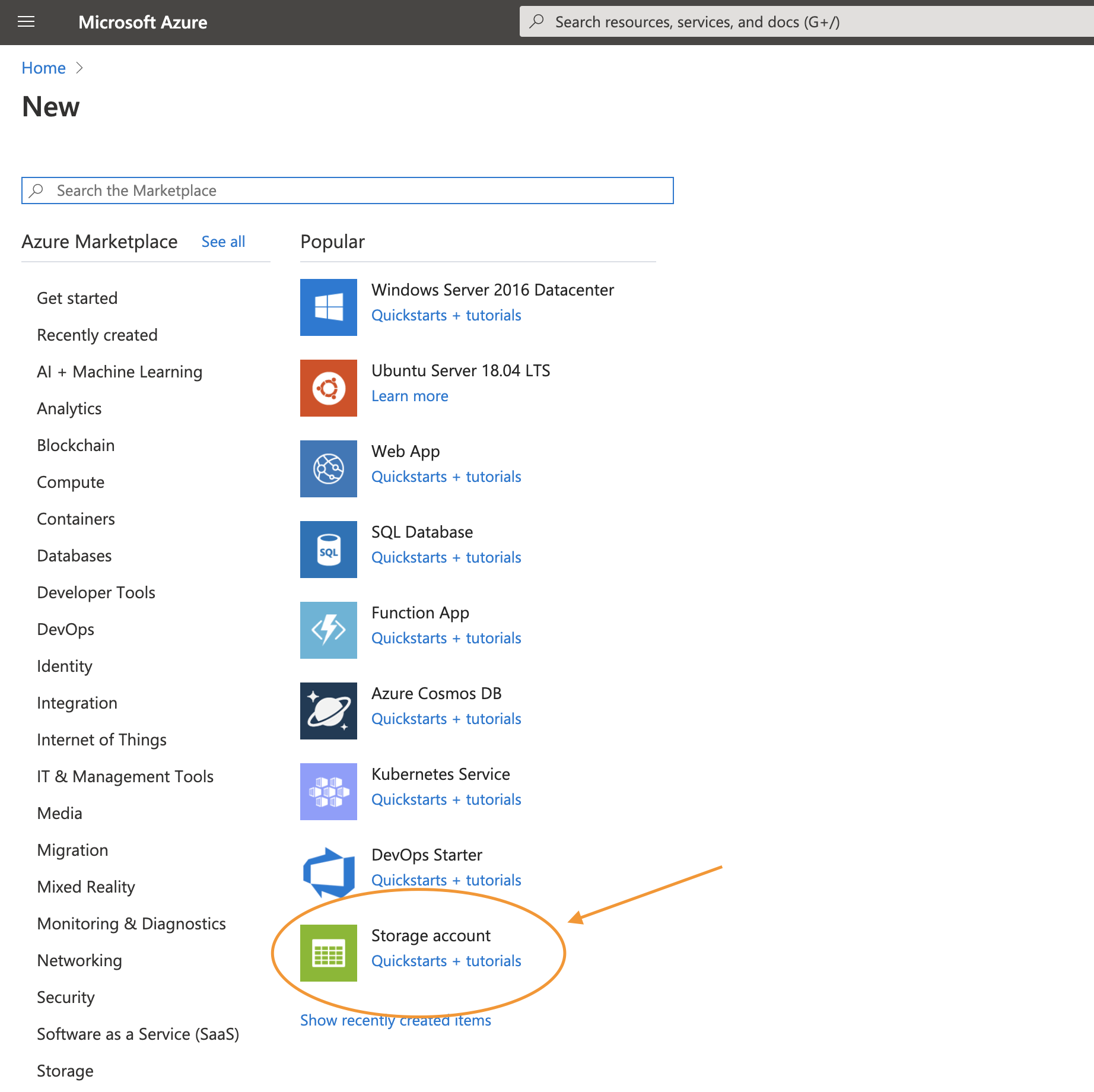Focus the Search resources, services, and docs box

(807, 22)
